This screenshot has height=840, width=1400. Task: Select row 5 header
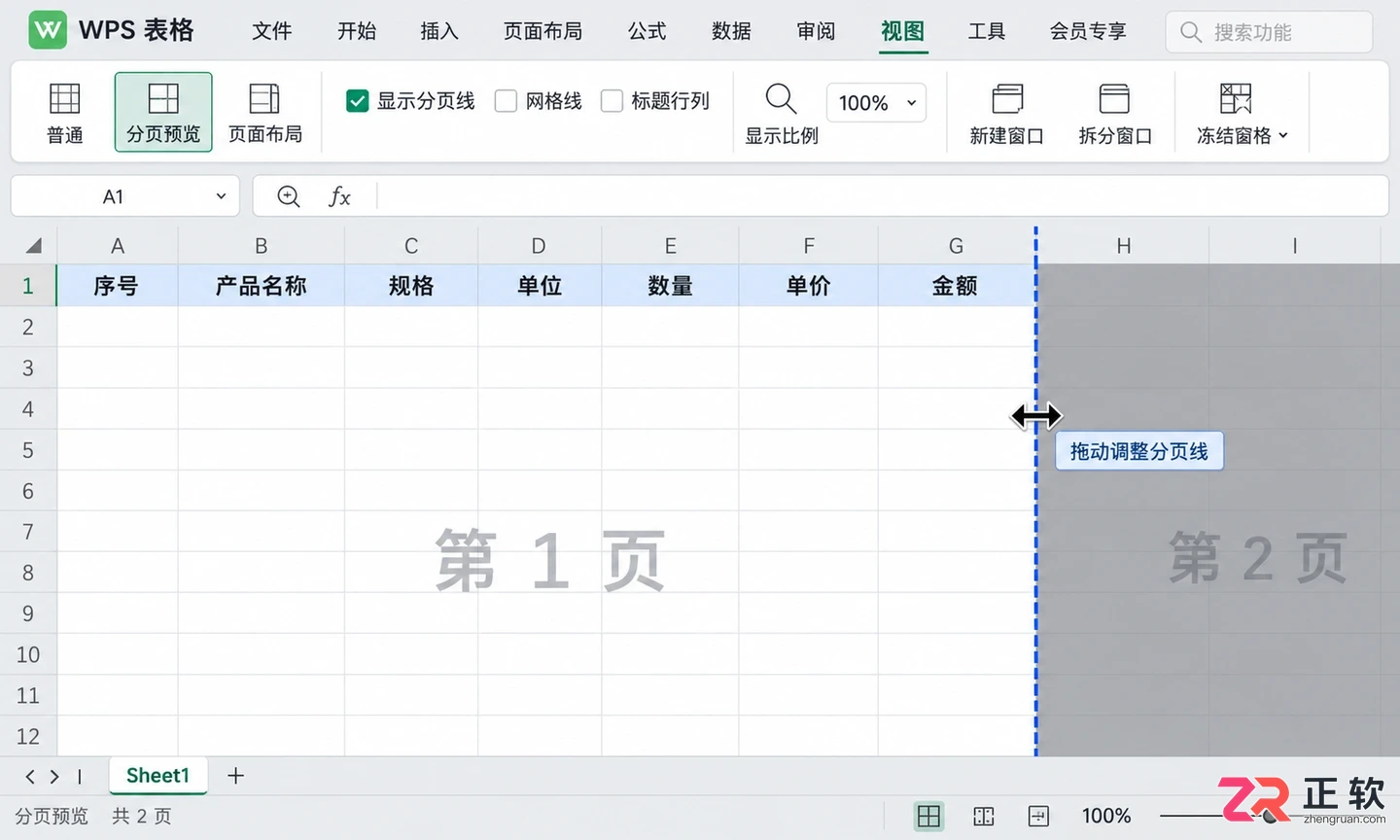click(x=28, y=450)
